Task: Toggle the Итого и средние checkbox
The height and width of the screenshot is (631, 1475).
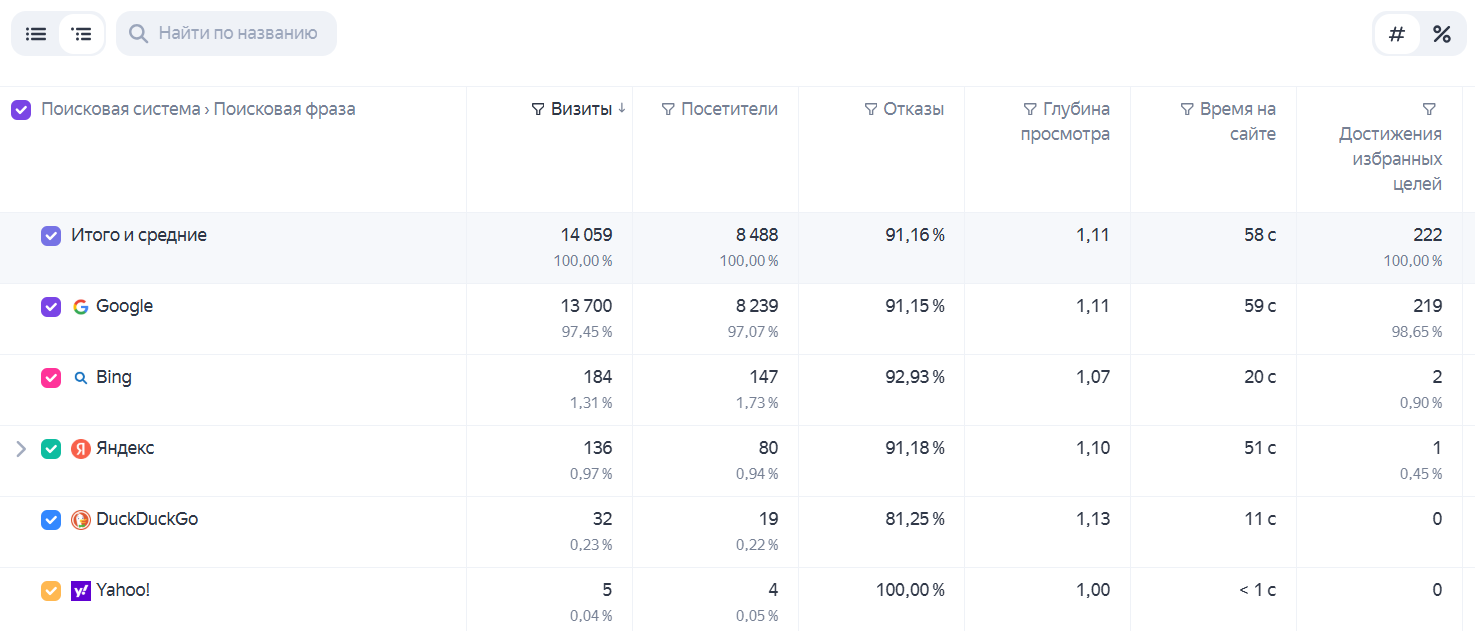Action: pyautogui.click(x=51, y=236)
